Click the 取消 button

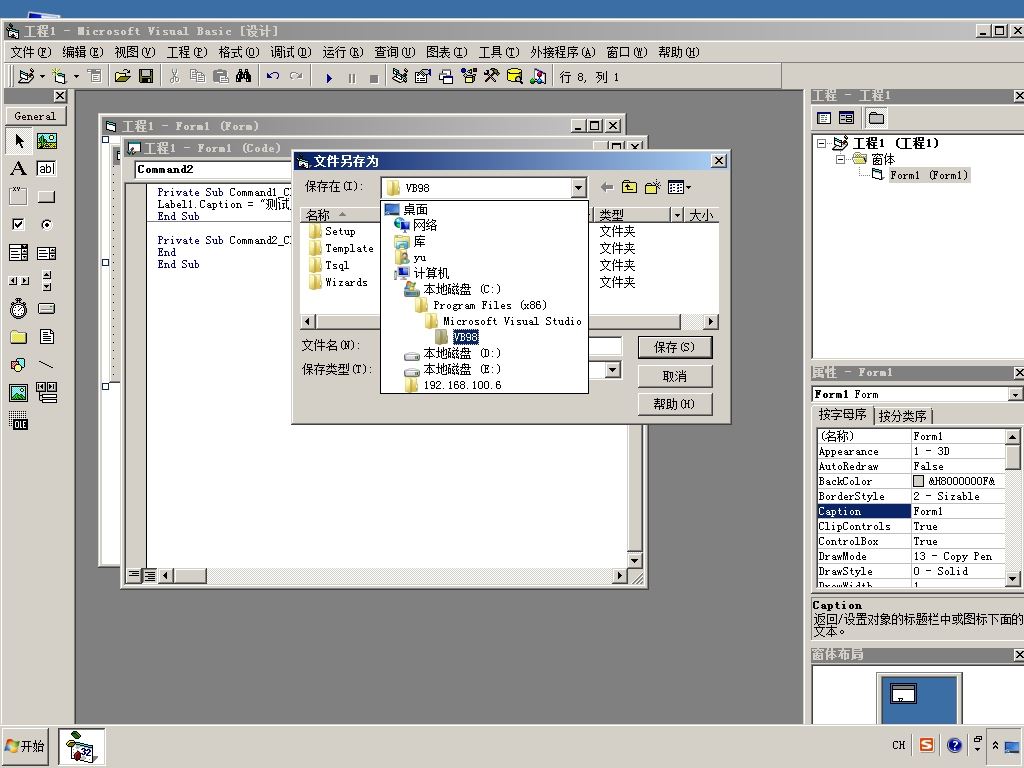[675, 376]
